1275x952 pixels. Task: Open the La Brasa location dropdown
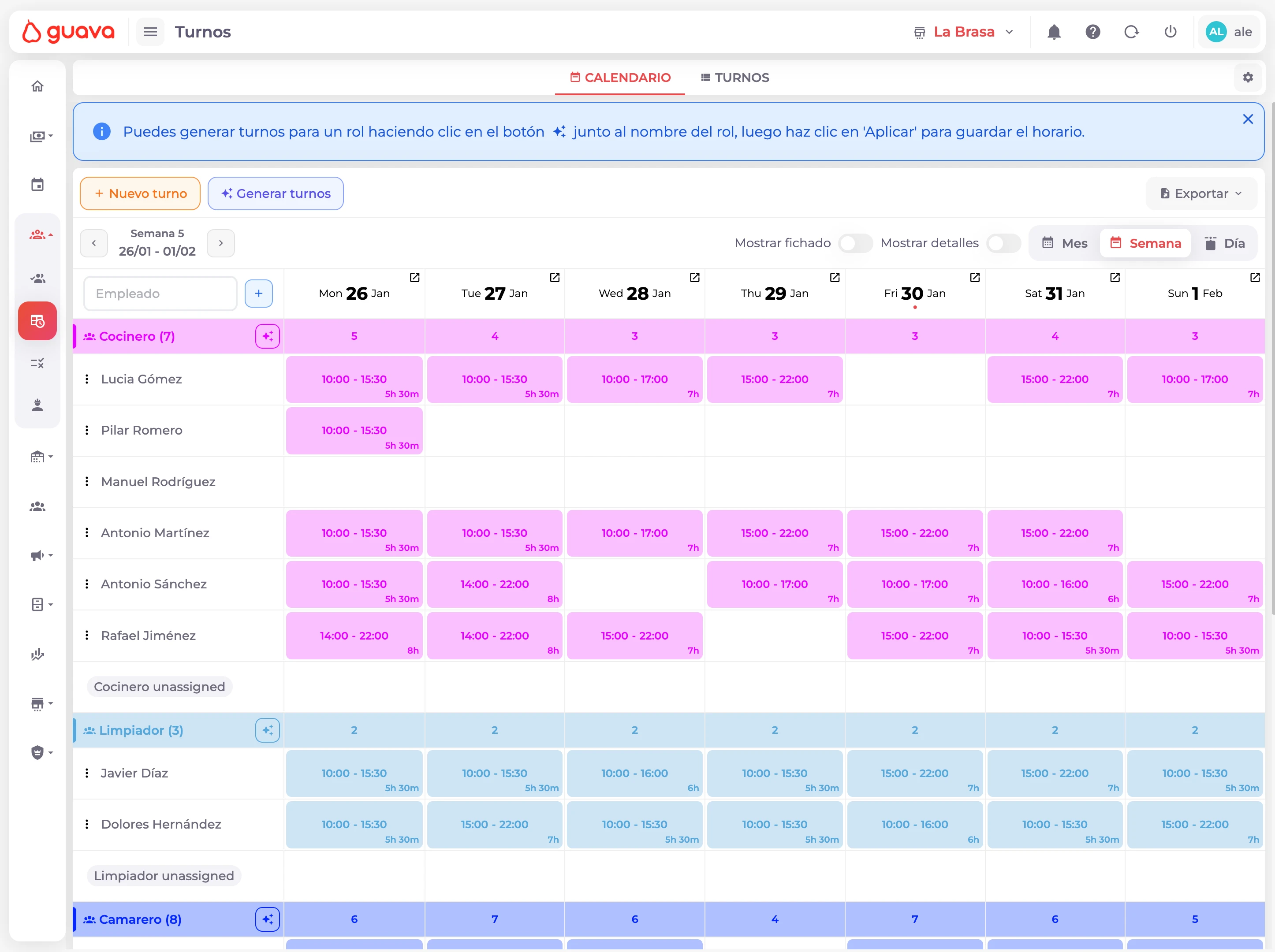pos(964,32)
